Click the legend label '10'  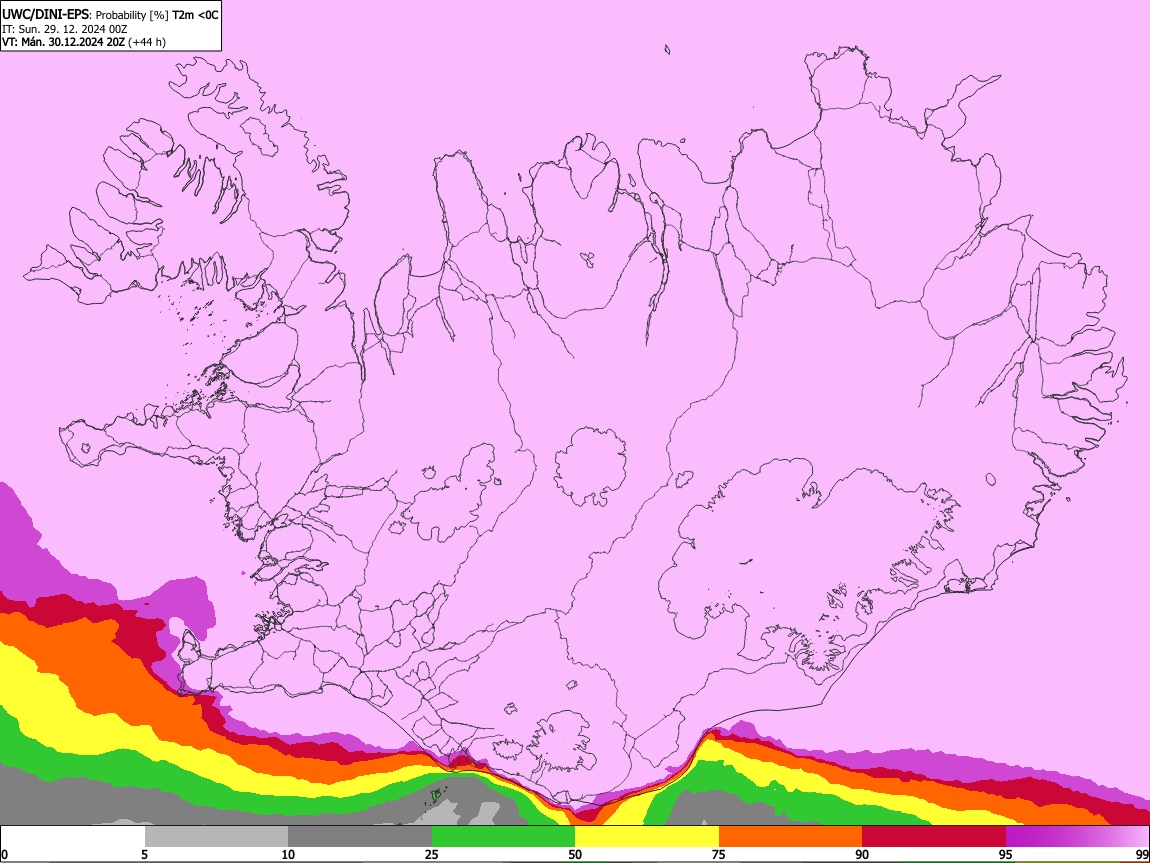[288, 854]
